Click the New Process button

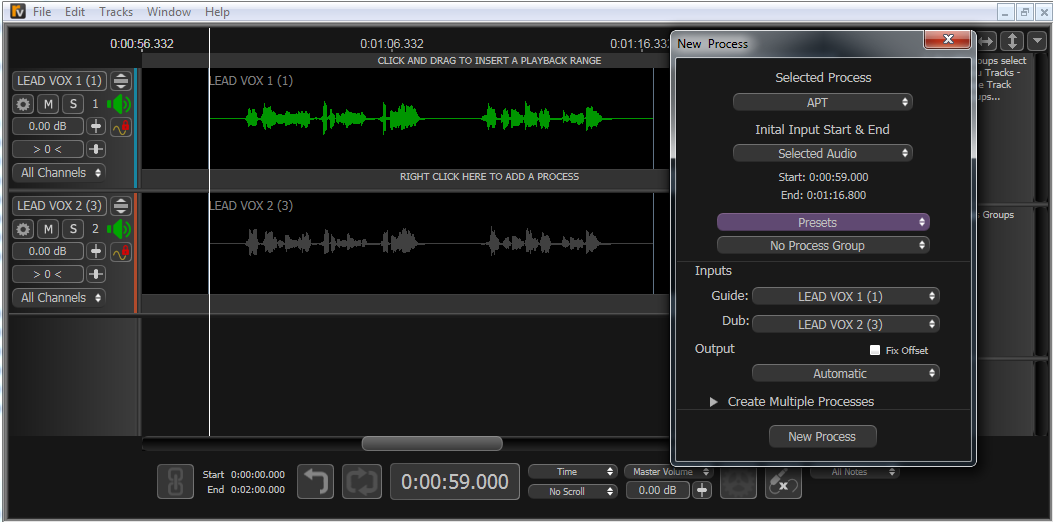pos(822,436)
